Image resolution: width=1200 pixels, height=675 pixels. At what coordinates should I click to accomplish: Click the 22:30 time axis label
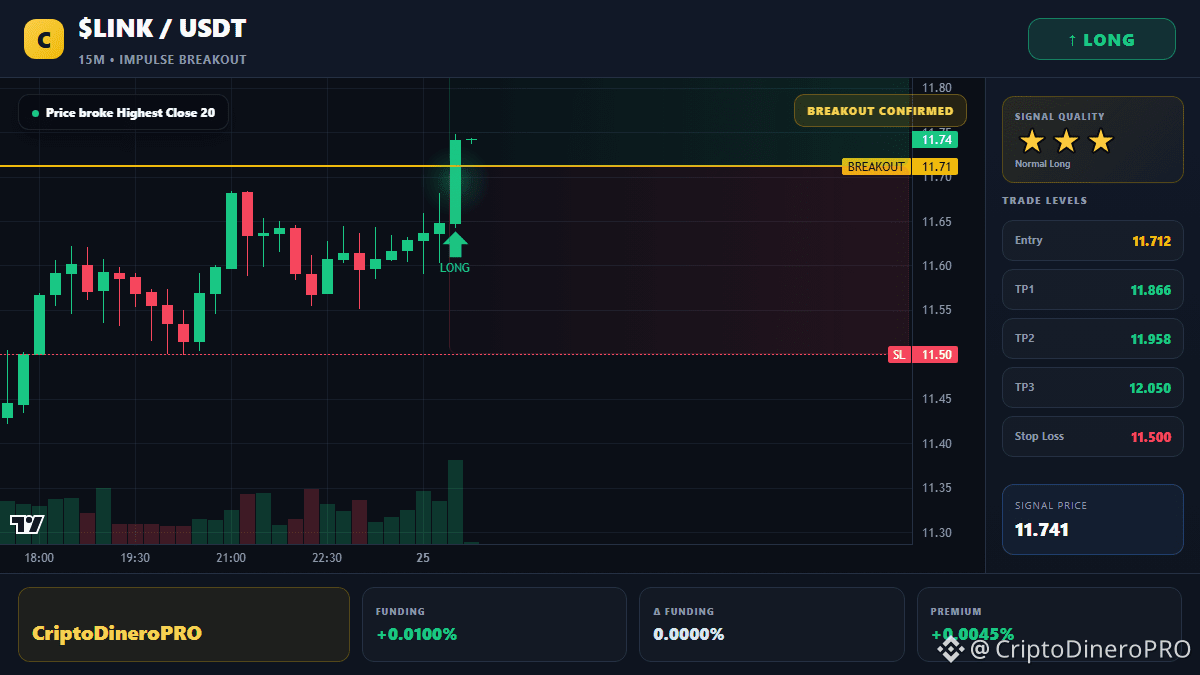pyautogui.click(x=327, y=558)
